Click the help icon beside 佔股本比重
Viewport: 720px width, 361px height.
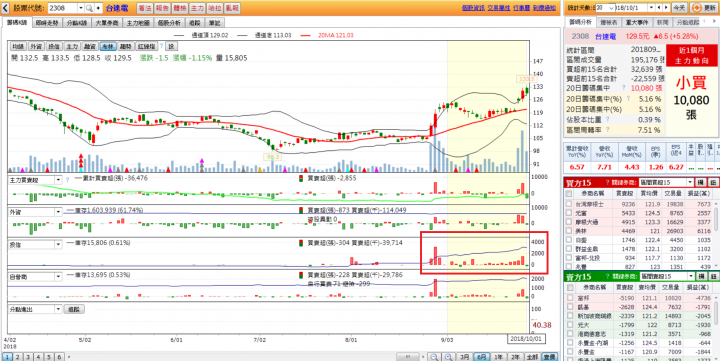[607, 119]
